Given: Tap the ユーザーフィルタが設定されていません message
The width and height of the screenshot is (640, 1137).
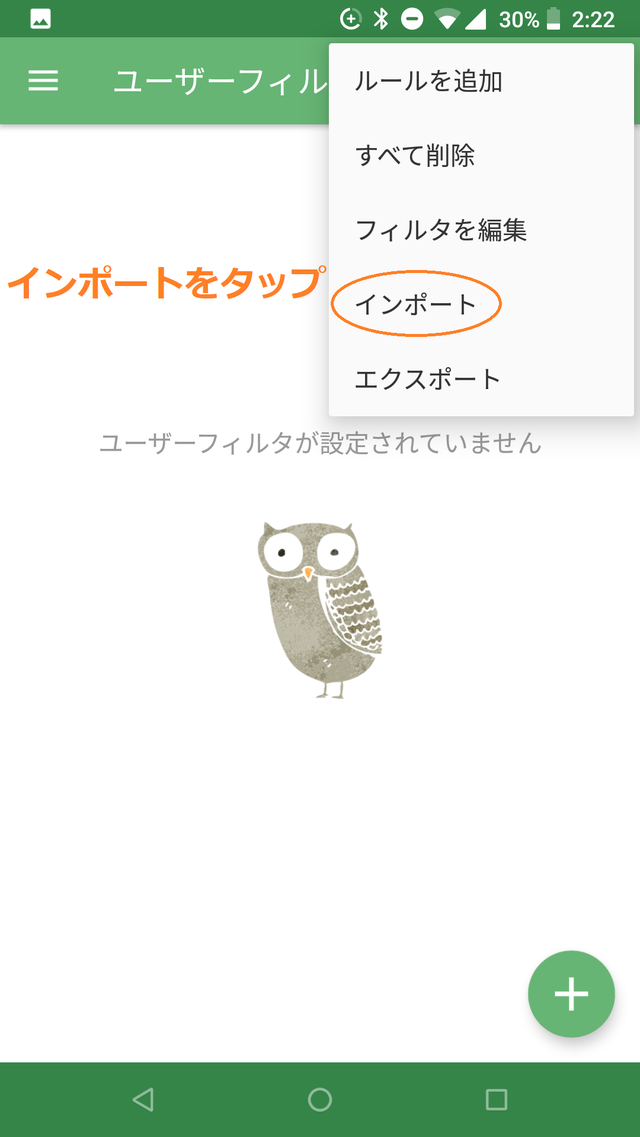Looking at the screenshot, I should [x=320, y=442].
